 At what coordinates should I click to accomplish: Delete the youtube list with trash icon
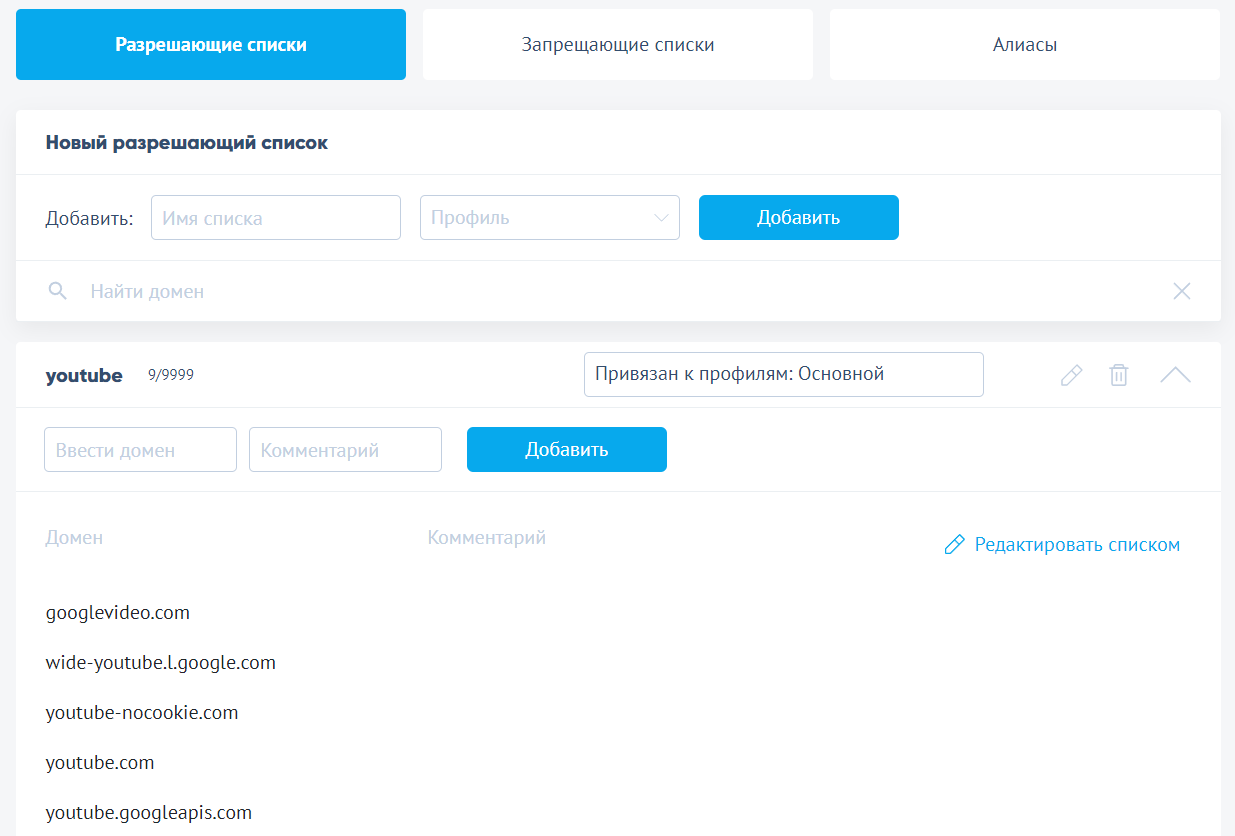tap(1119, 375)
